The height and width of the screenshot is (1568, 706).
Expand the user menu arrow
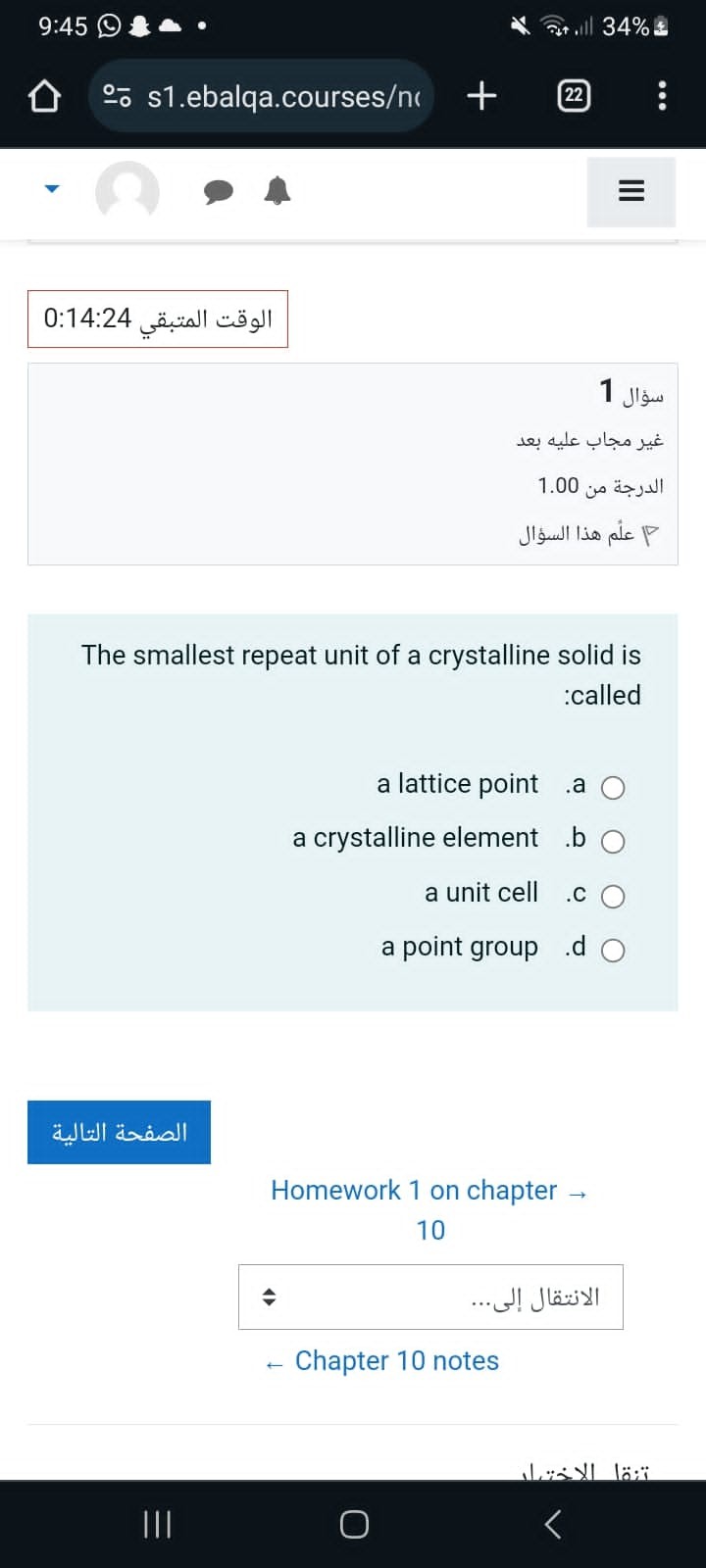click(52, 190)
